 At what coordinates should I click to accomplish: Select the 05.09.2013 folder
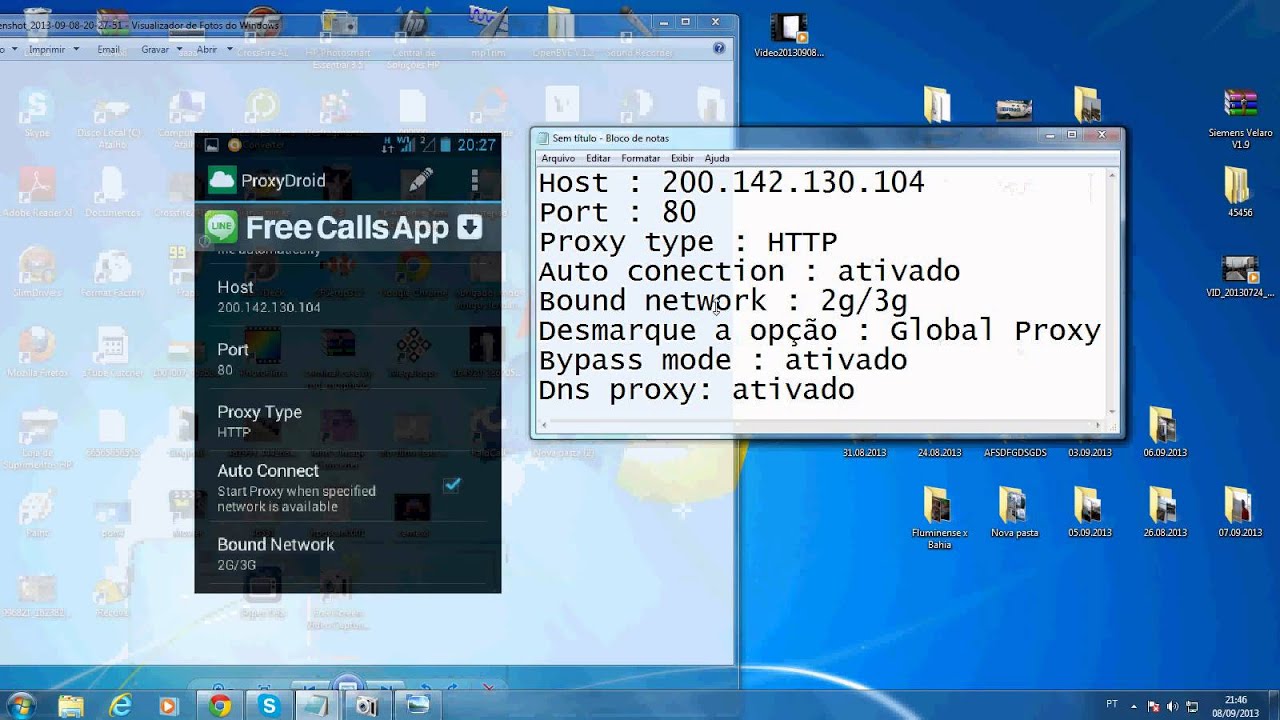1089,512
